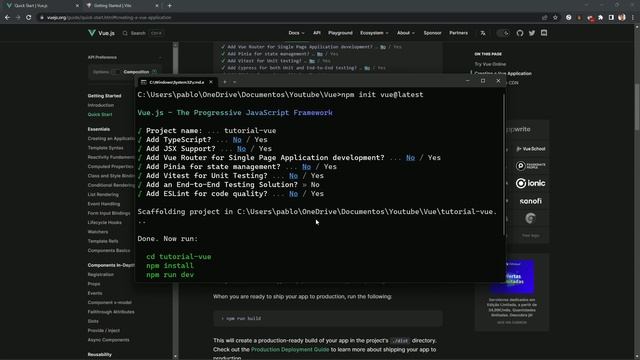Viewport: 640px width, 360px height.
Task: Open Template Syntax sidebar link
Action: pyautogui.click(x=105, y=148)
